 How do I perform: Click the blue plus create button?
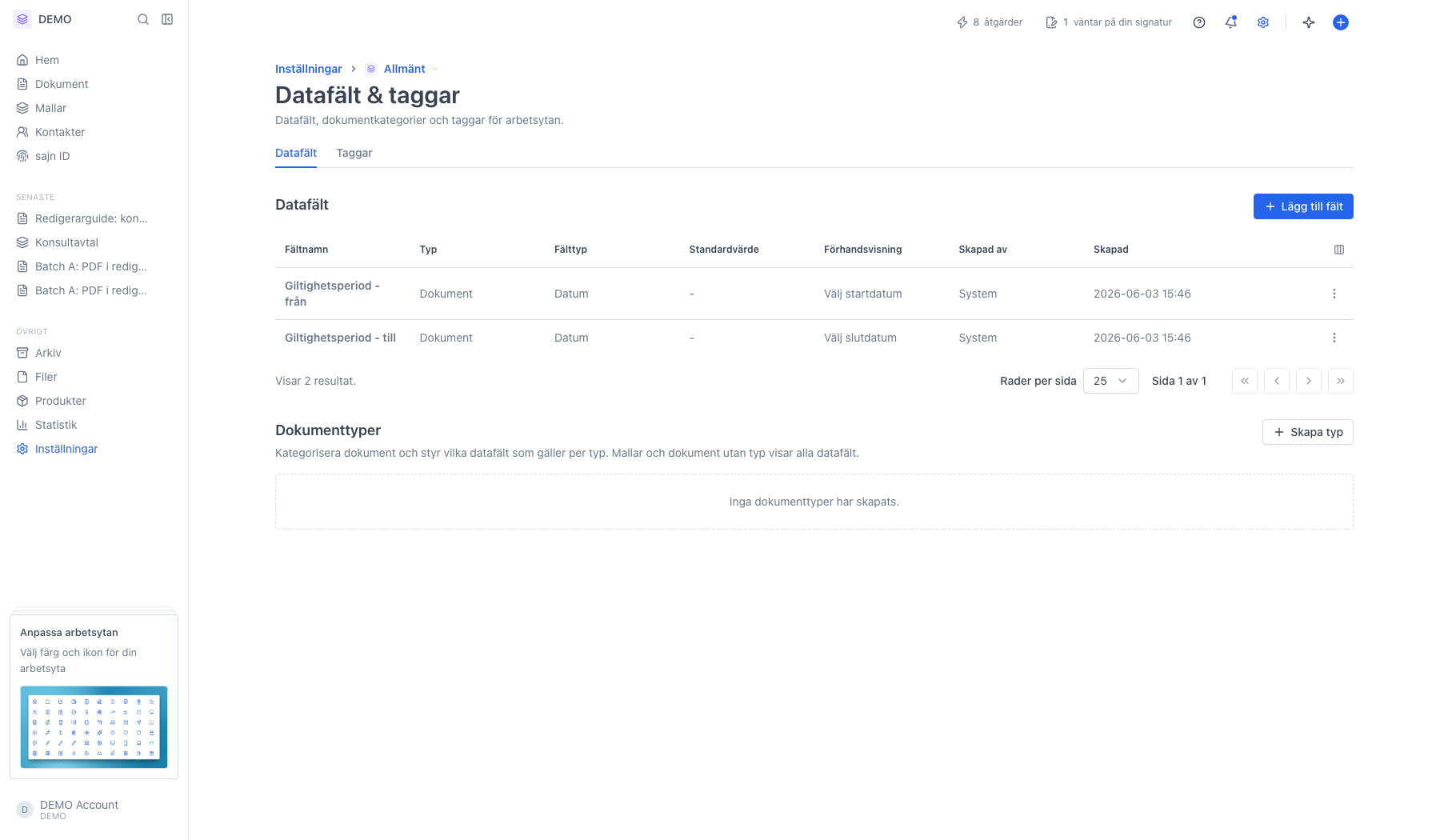pos(1341,22)
